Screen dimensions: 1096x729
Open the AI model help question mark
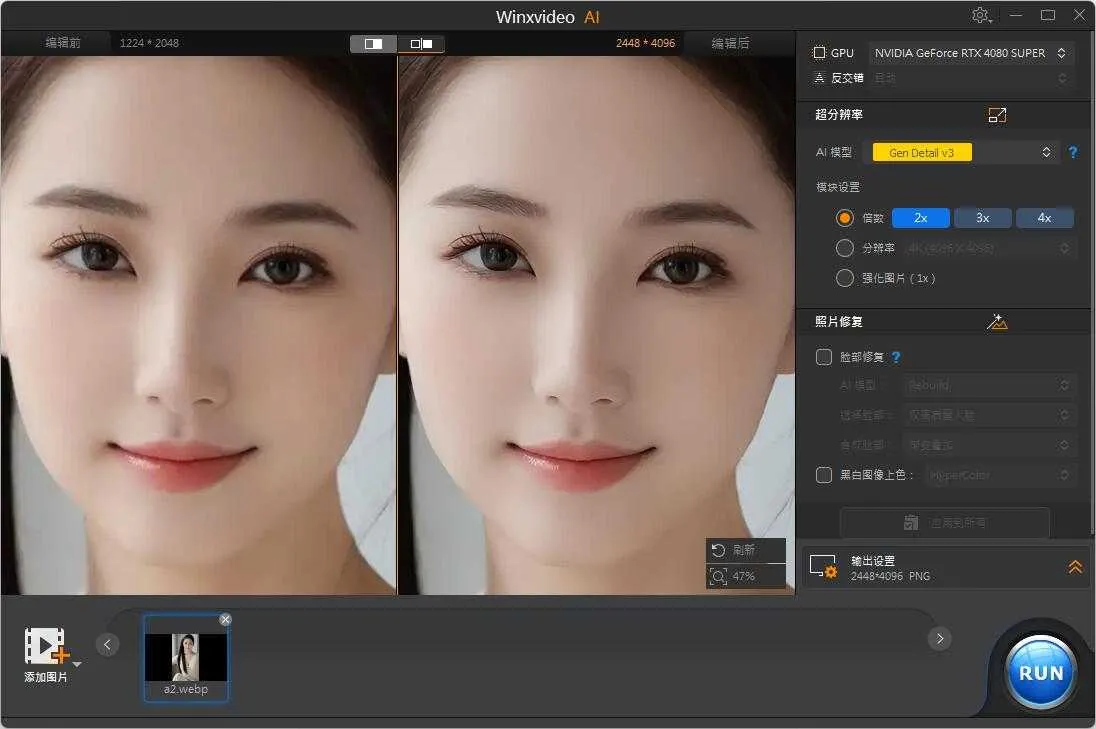(1073, 152)
